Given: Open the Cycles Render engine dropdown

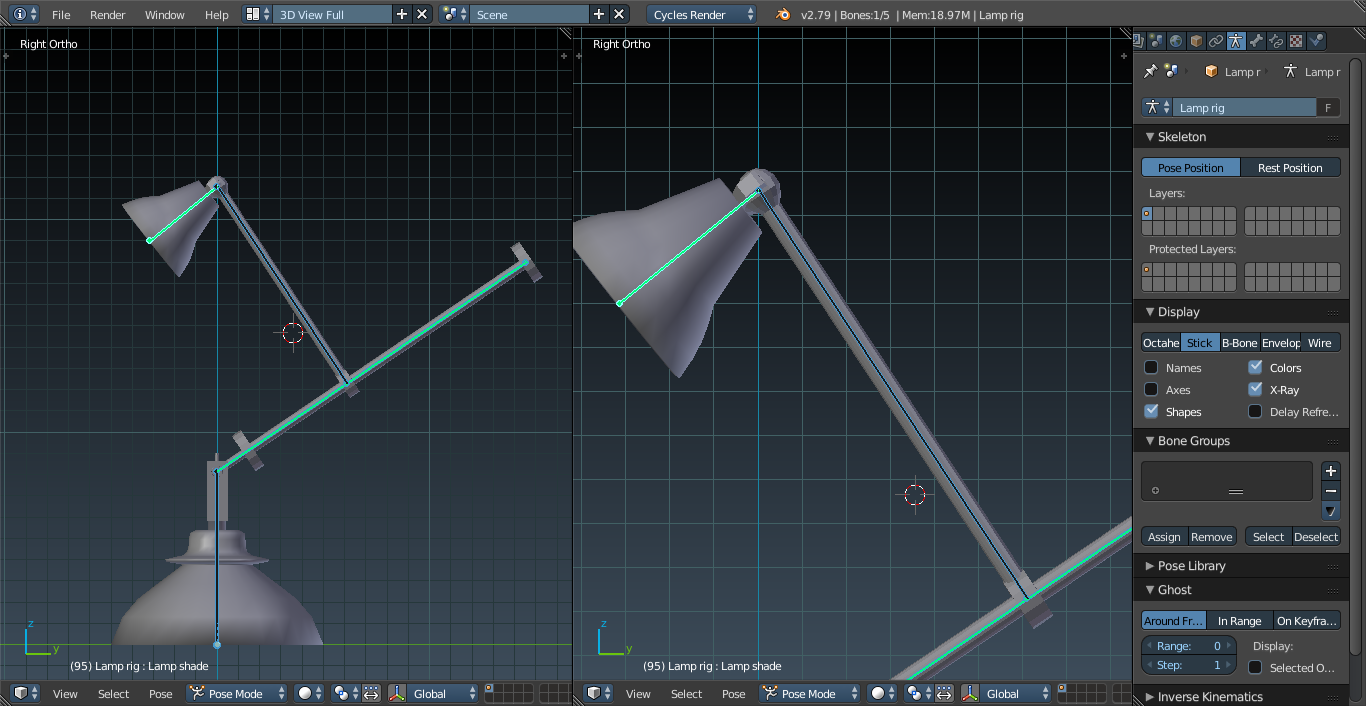Looking at the screenshot, I should 703,15.
